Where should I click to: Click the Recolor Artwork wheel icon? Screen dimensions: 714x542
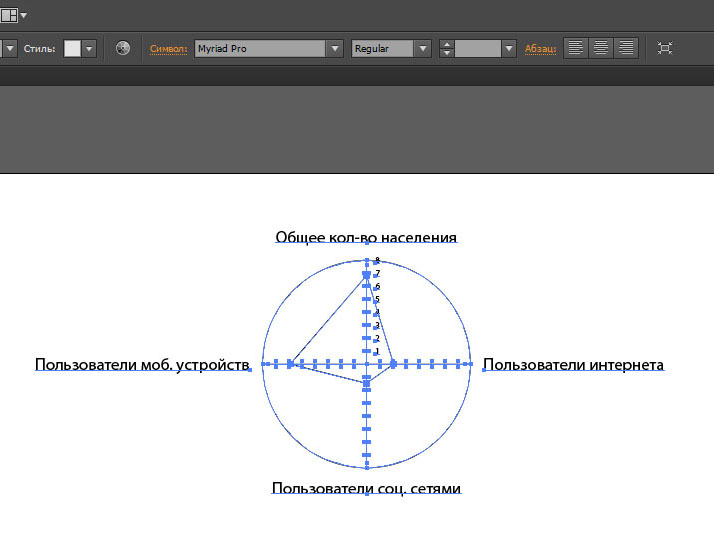click(123, 48)
